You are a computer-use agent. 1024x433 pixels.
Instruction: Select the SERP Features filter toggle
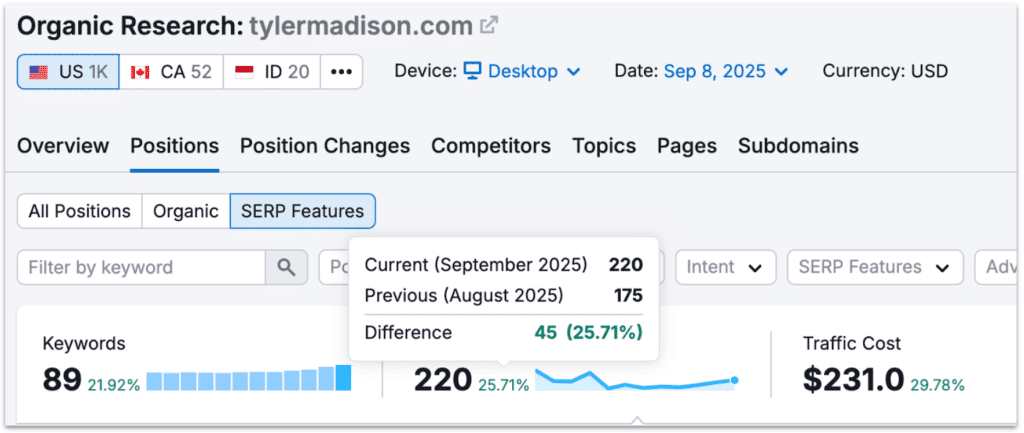pos(303,211)
